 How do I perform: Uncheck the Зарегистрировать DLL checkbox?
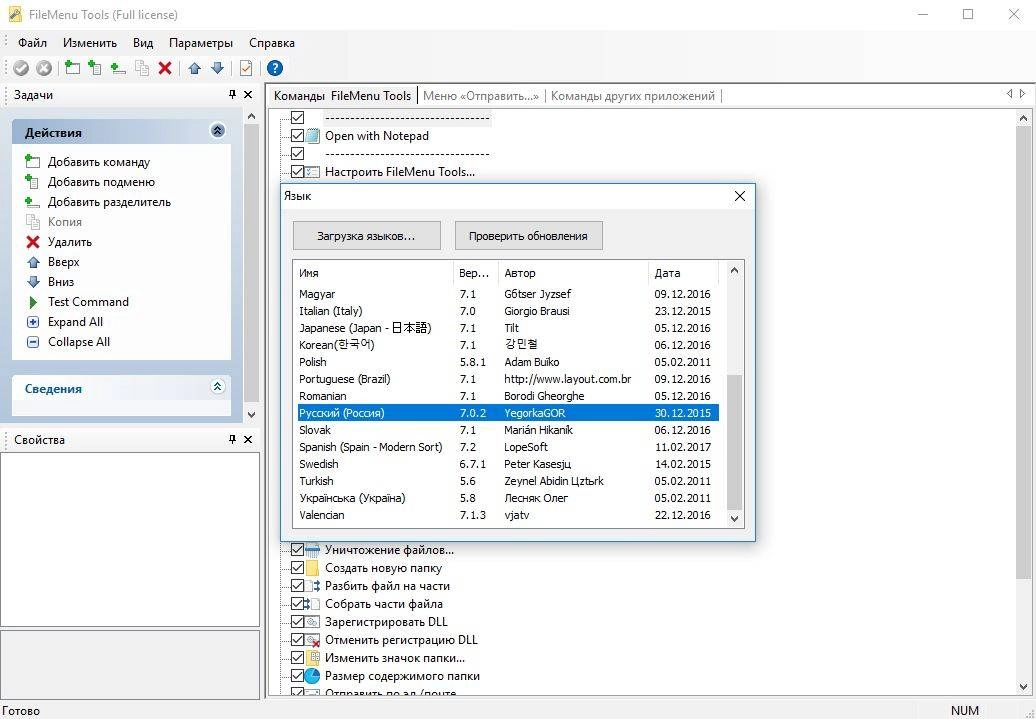coord(297,622)
